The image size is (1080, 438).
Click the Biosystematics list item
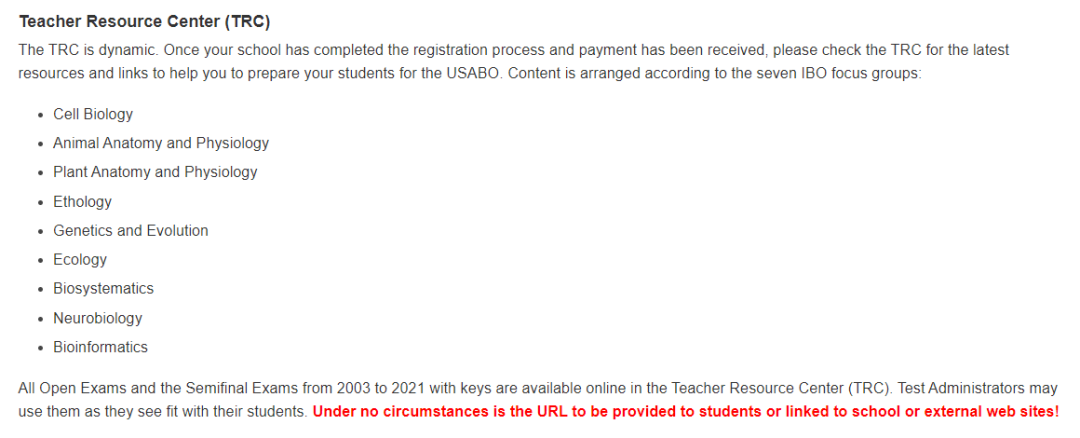tap(103, 289)
